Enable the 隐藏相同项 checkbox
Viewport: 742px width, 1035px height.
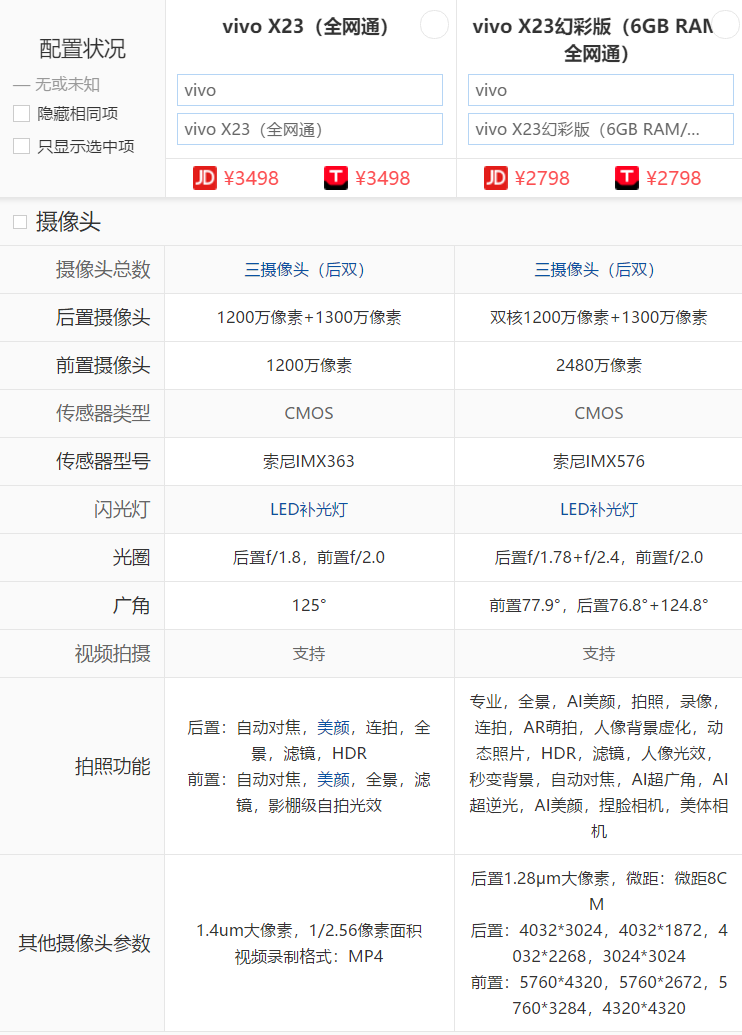click(x=22, y=114)
